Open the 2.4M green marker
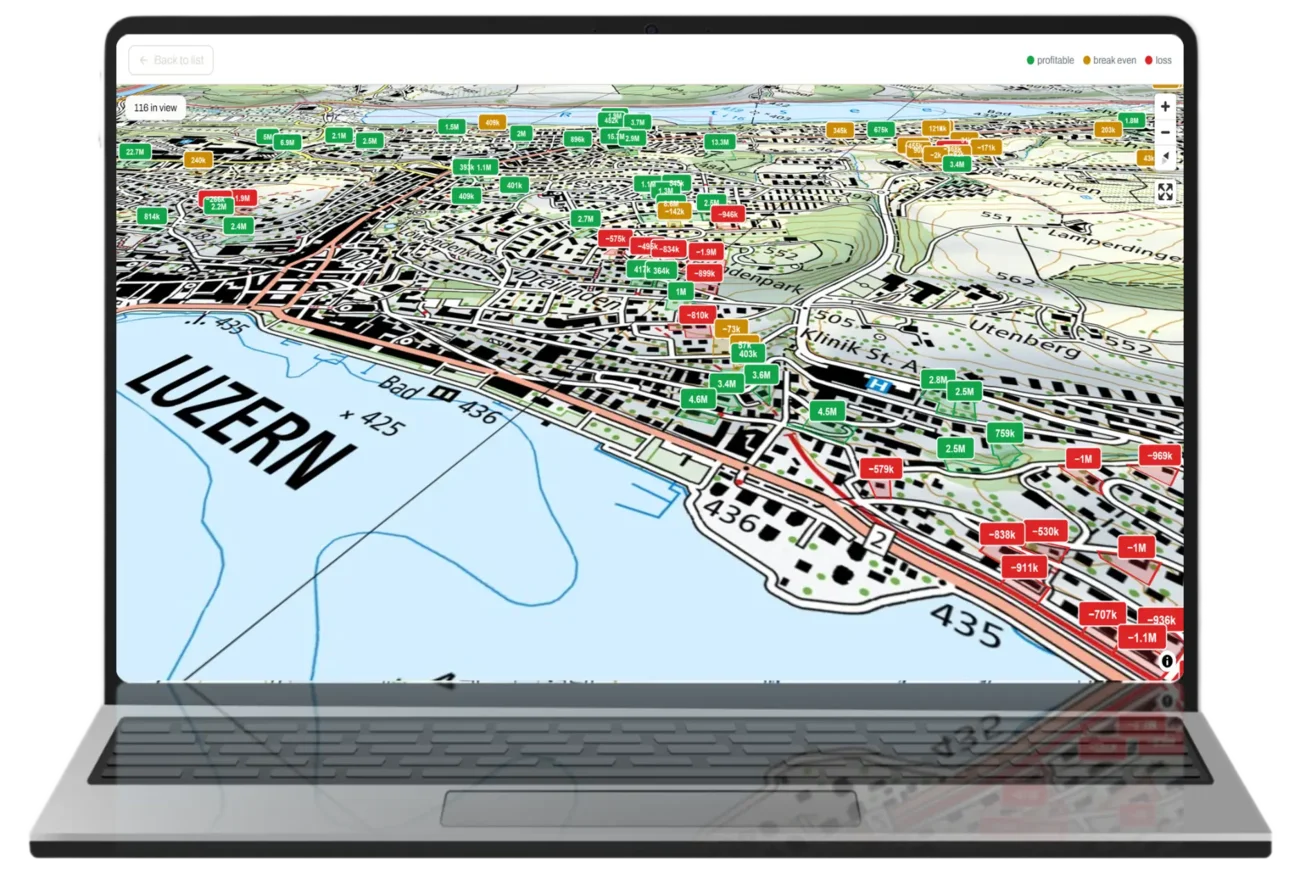The image size is (1300, 893). [237, 226]
